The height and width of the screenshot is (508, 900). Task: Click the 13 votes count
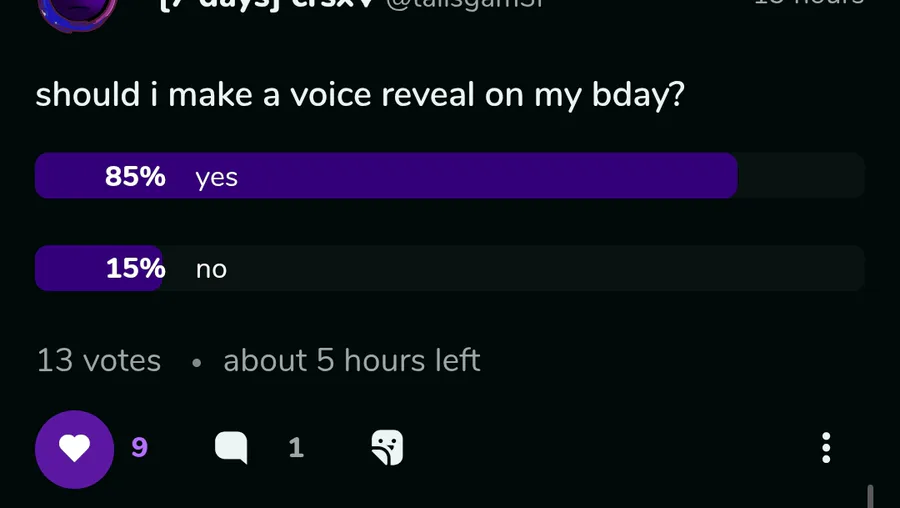(x=98, y=360)
